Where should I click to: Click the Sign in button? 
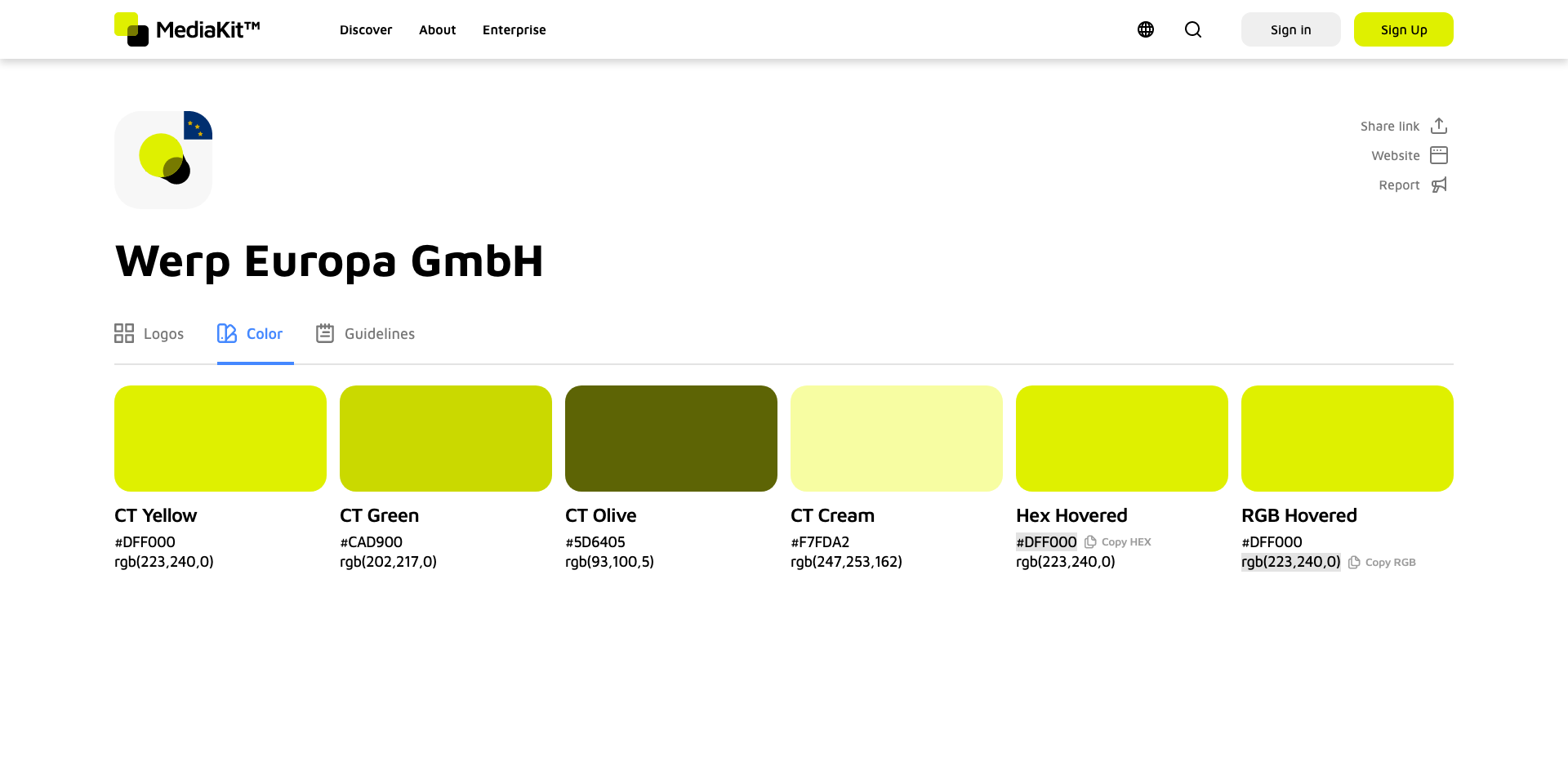[1291, 29]
